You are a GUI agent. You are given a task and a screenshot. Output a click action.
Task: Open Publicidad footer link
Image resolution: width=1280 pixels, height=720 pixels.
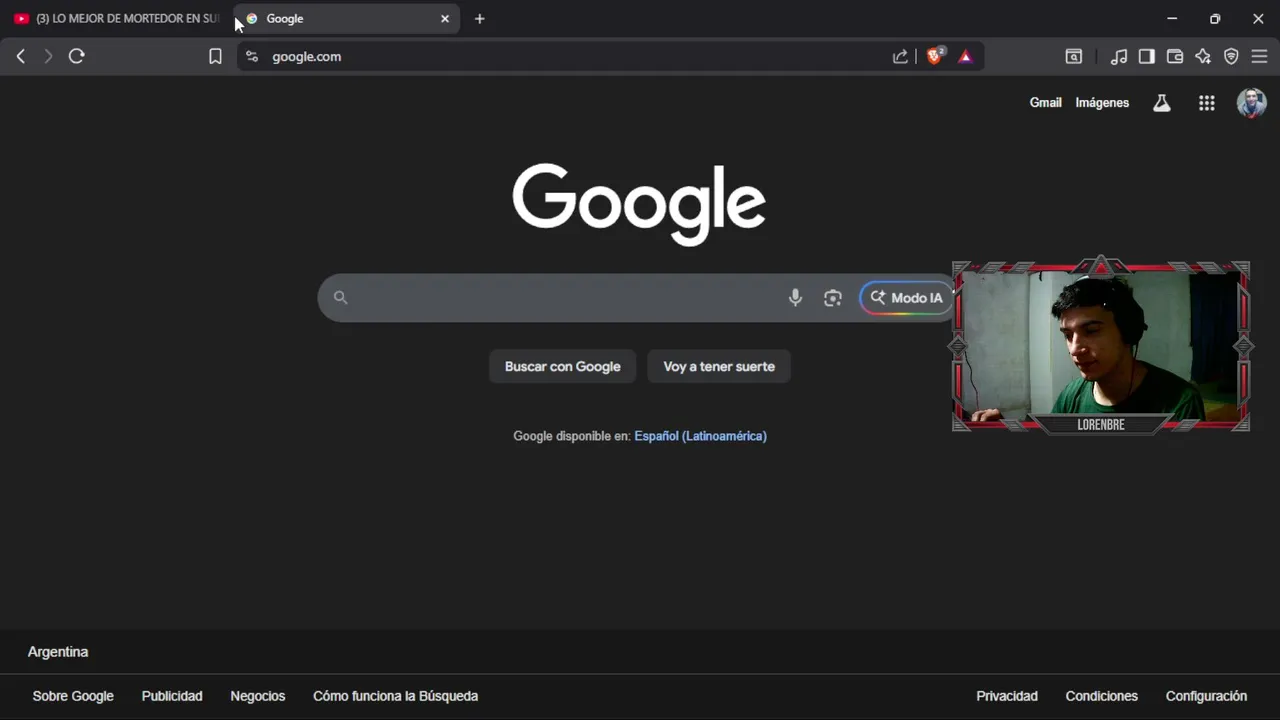tap(172, 696)
